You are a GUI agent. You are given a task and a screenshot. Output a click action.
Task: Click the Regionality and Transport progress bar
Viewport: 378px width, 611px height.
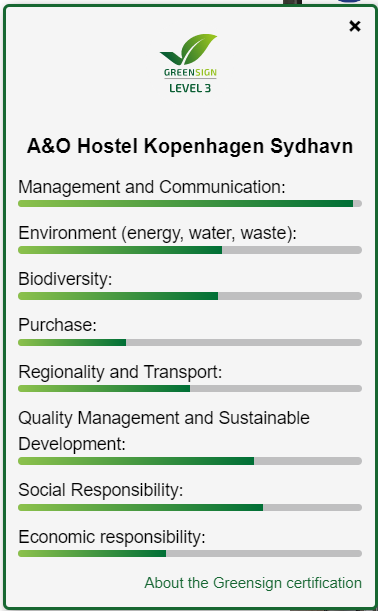[190, 388]
